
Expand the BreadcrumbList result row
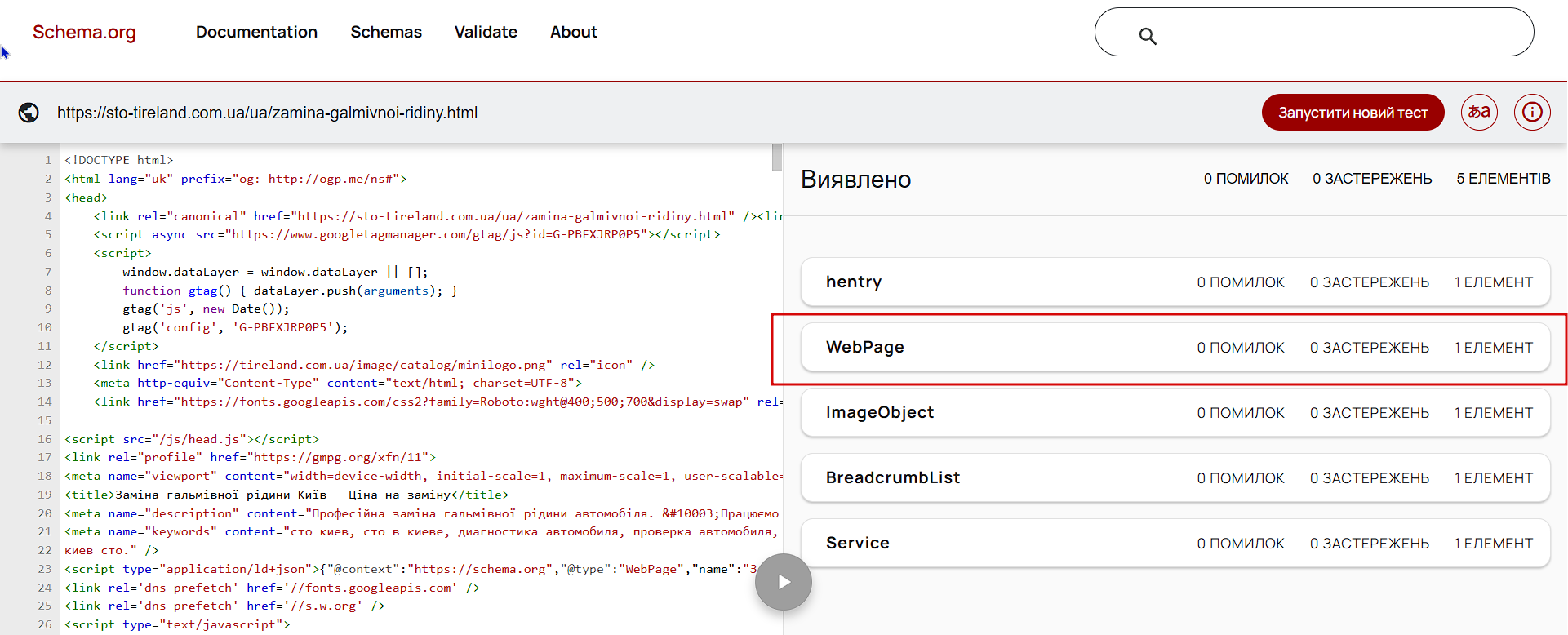pyautogui.click(x=1175, y=478)
